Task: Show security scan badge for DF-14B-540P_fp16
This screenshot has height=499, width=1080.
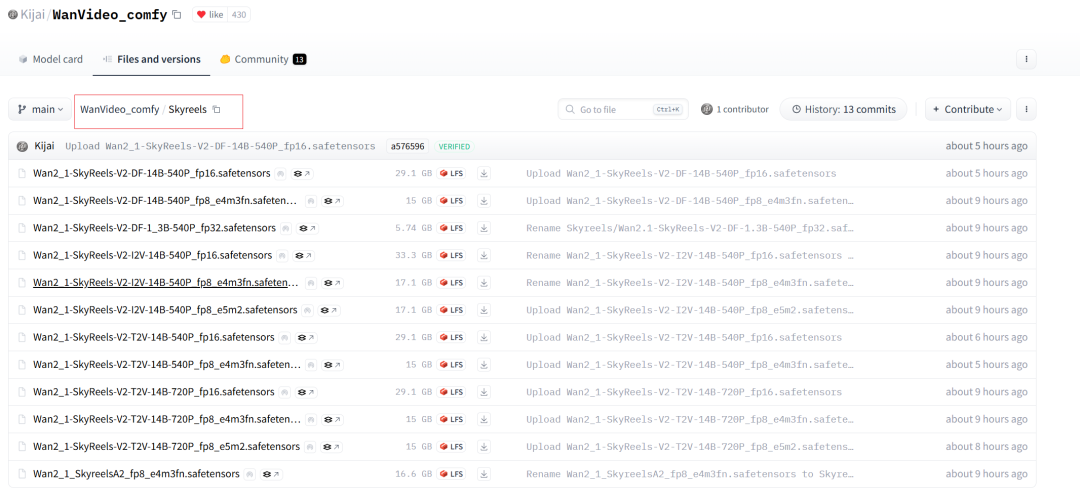Action: (x=281, y=174)
